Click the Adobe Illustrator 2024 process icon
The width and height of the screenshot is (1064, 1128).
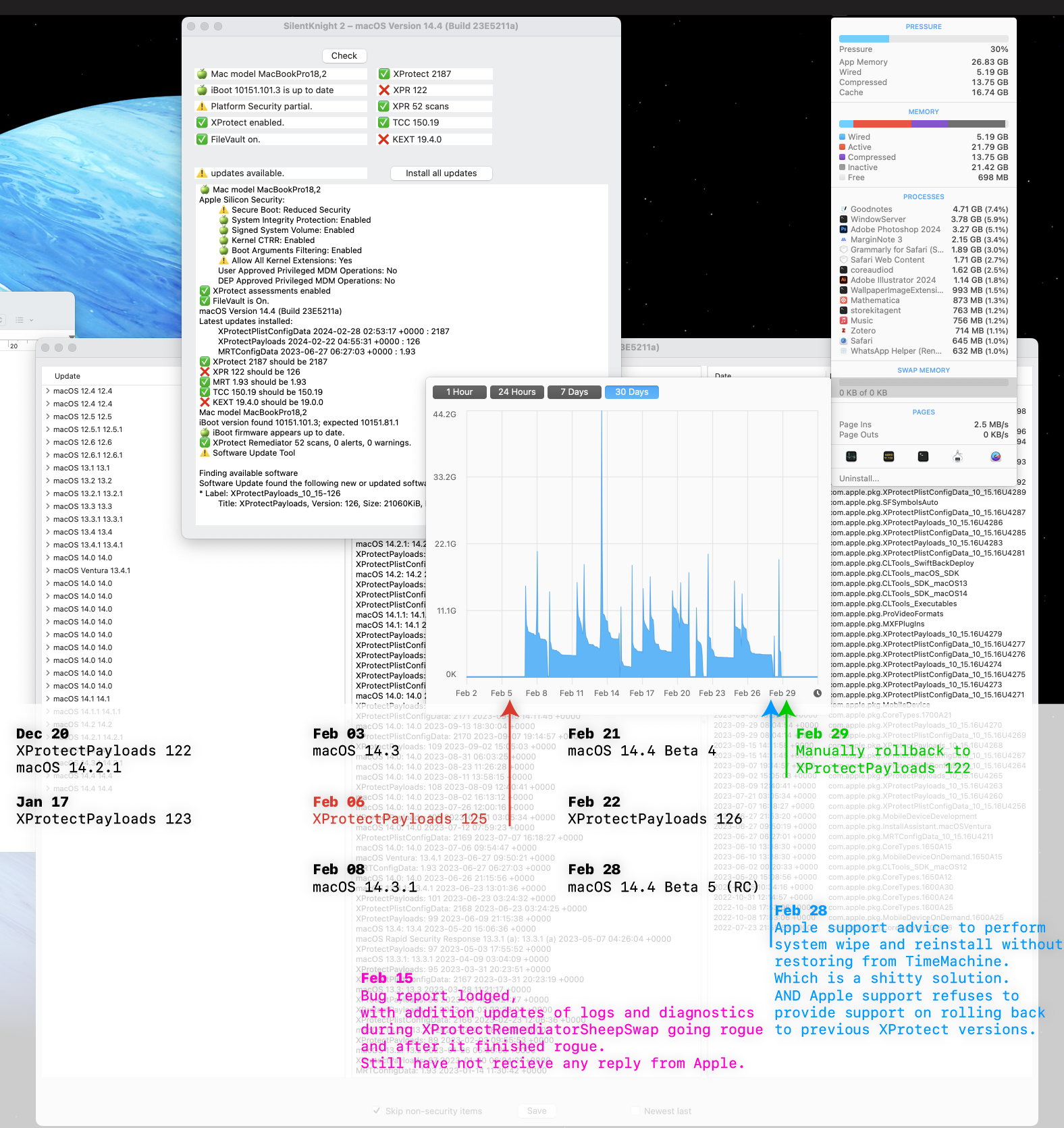point(843,280)
